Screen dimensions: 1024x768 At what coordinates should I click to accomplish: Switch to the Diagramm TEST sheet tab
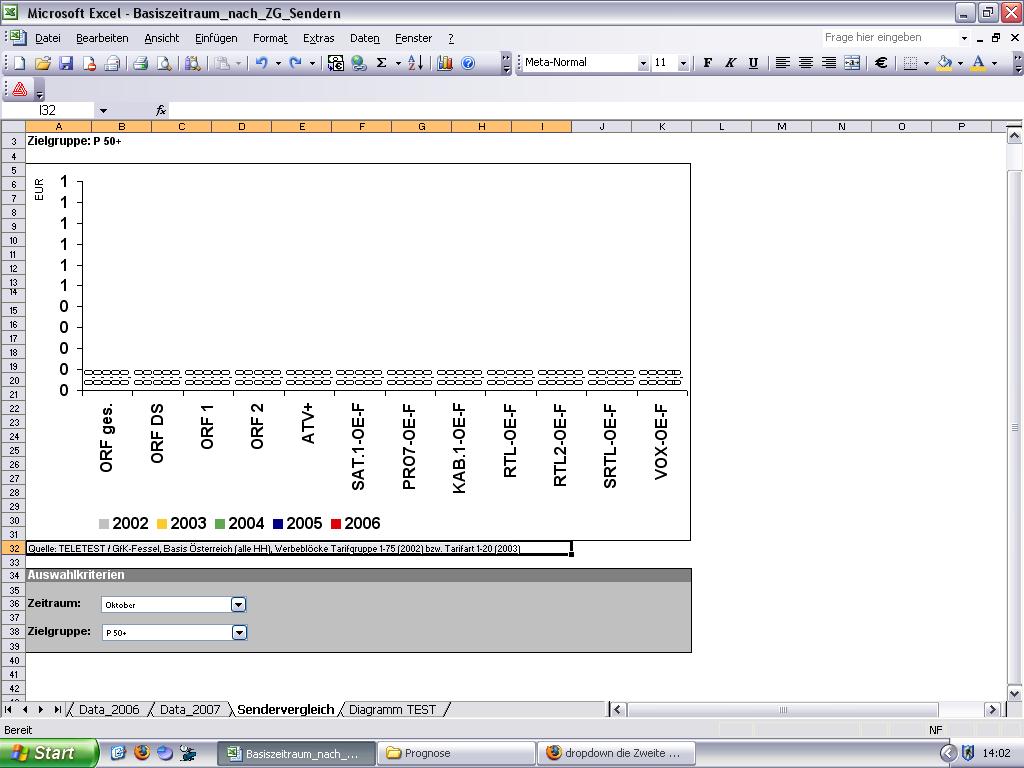coord(392,710)
